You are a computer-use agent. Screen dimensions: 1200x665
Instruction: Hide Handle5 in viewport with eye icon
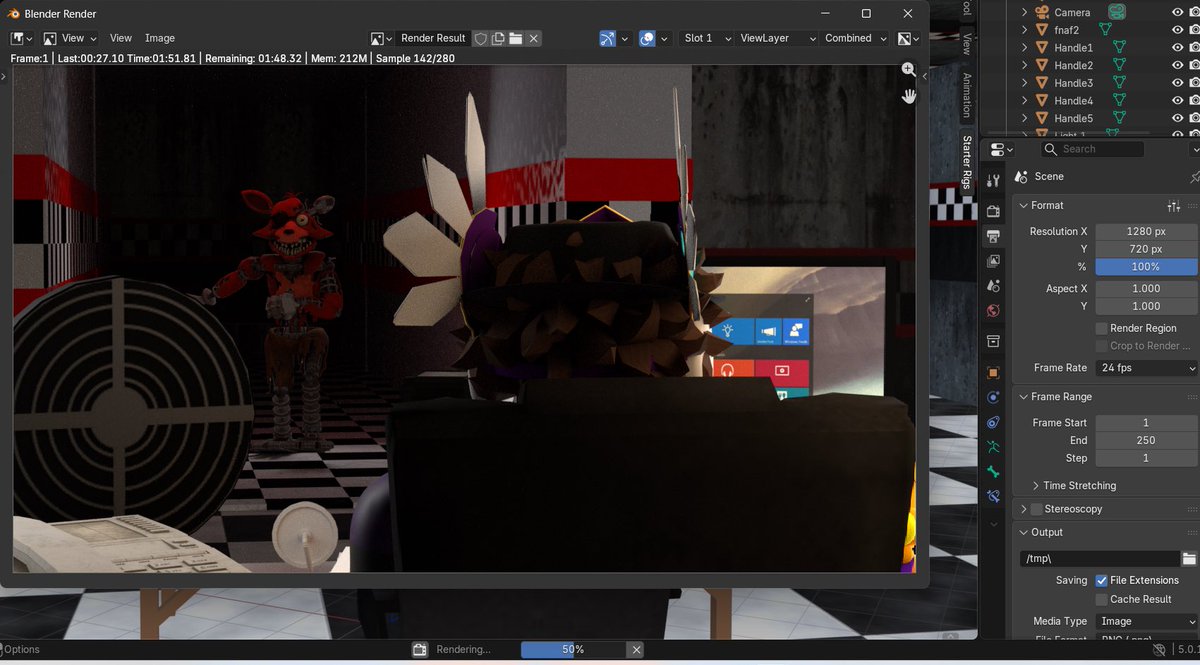pyautogui.click(x=1177, y=118)
